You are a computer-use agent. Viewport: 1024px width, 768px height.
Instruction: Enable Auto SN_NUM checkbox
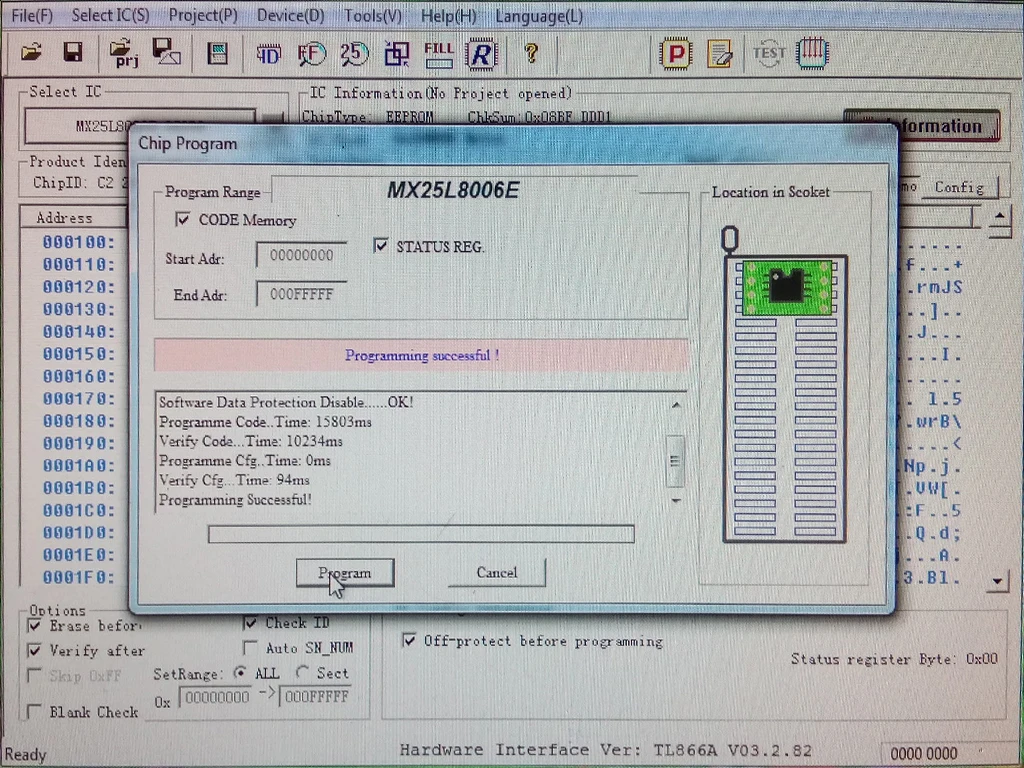click(x=250, y=648)
